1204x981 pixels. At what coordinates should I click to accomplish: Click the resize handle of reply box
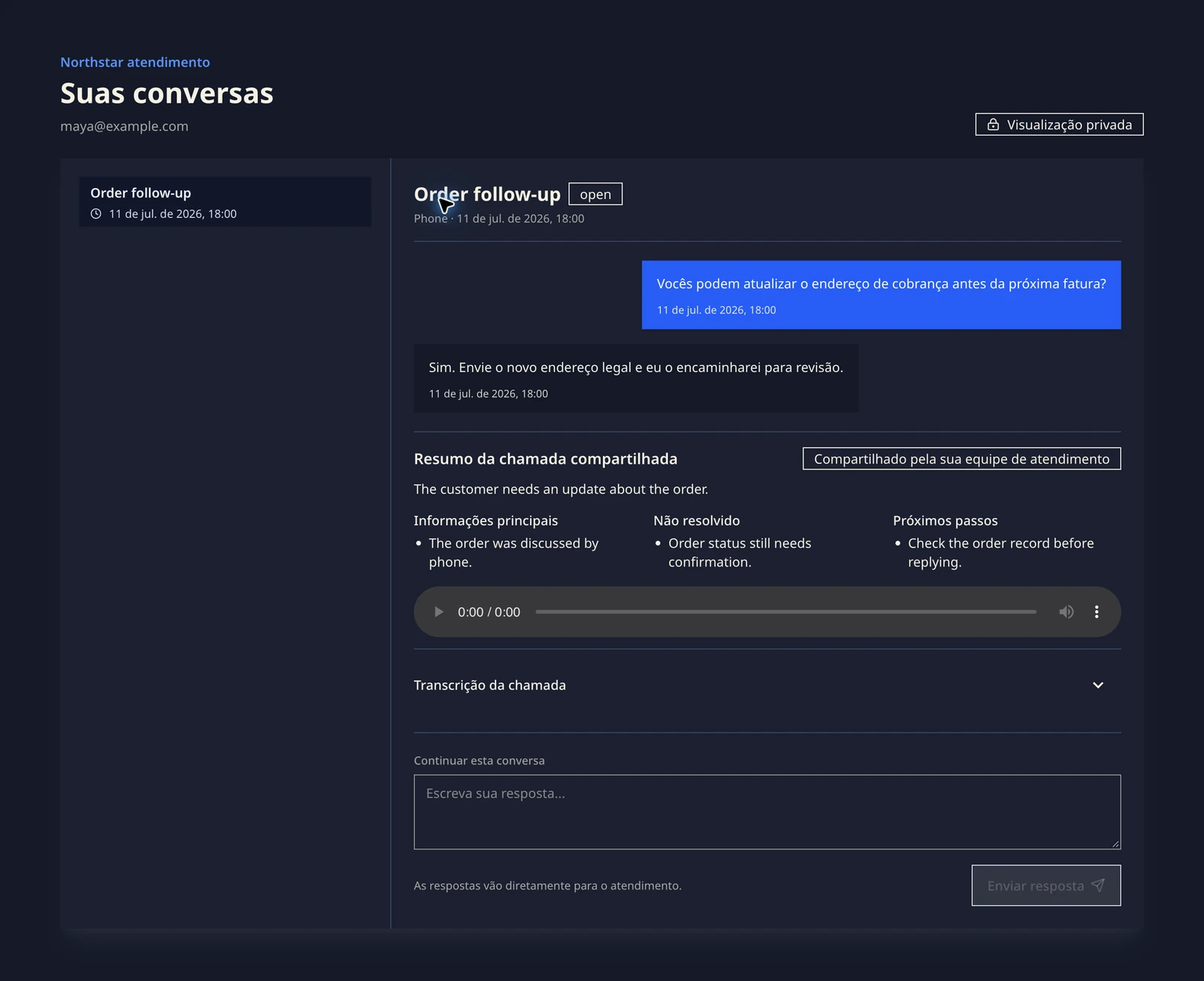click(1115, 844)
